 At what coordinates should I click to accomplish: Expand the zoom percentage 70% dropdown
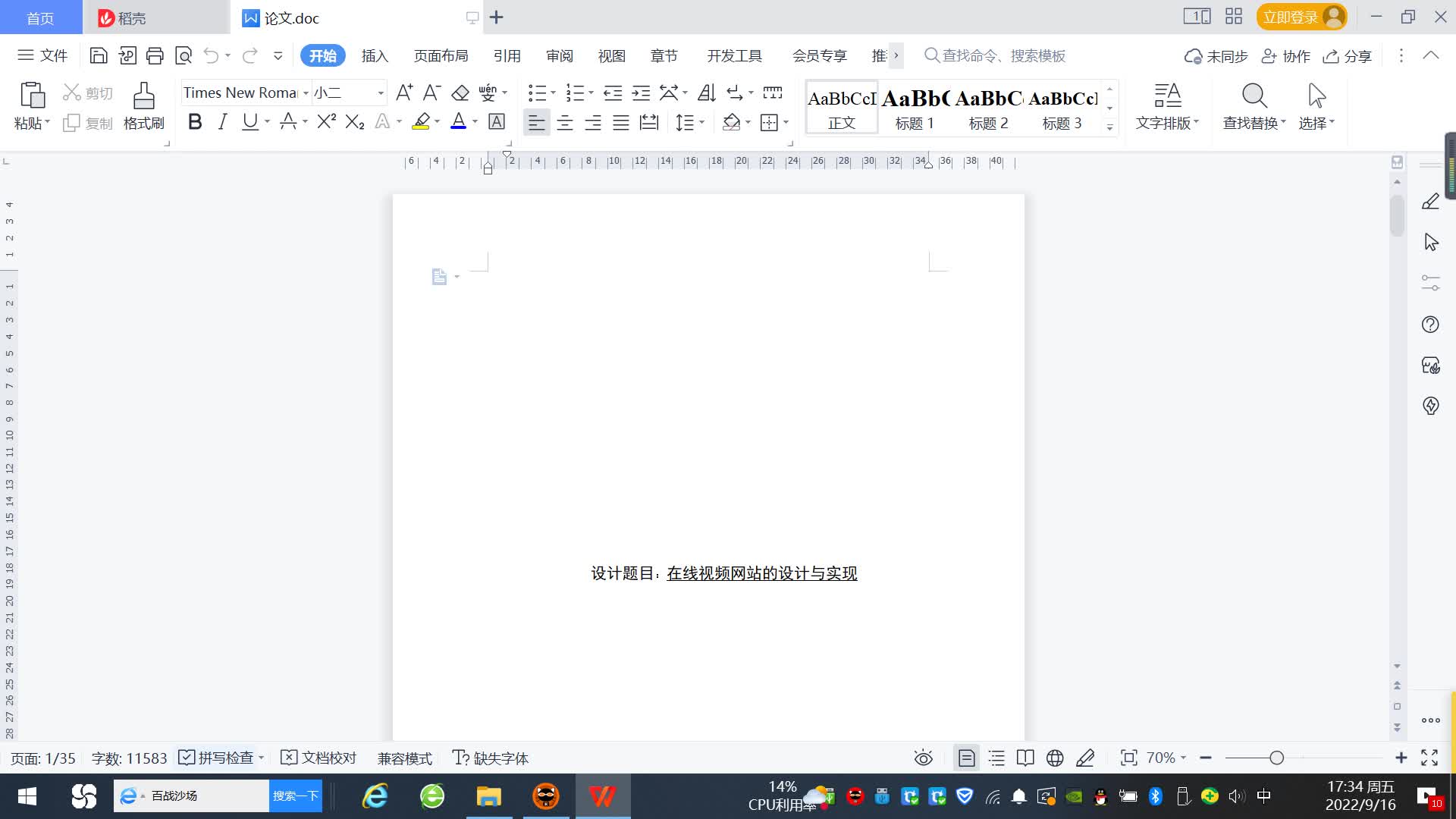point(1166,758)
